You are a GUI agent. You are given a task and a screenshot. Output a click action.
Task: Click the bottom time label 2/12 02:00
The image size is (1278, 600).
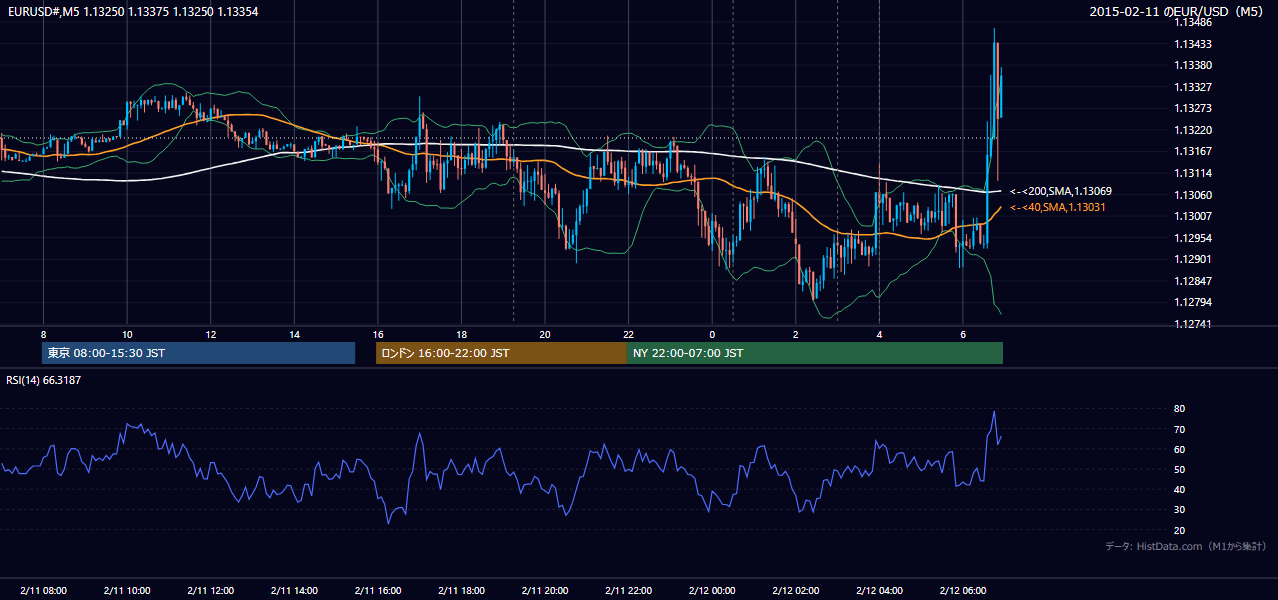pyautogui.click(x=795, y=590)
